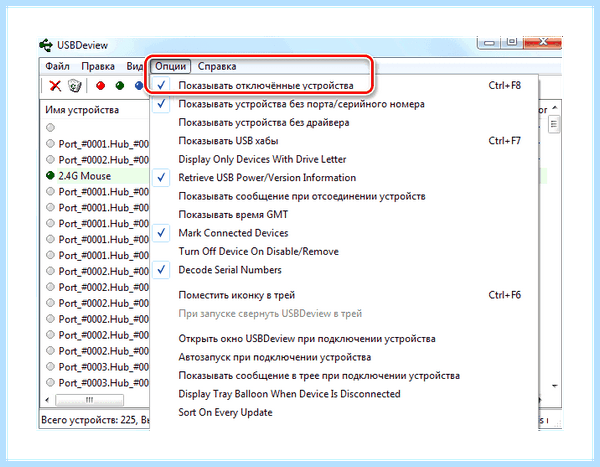The height and width of the screenshot is (467, 600).
Task: Select Поместить иконку в трей menu item
Action: [344, 295]
